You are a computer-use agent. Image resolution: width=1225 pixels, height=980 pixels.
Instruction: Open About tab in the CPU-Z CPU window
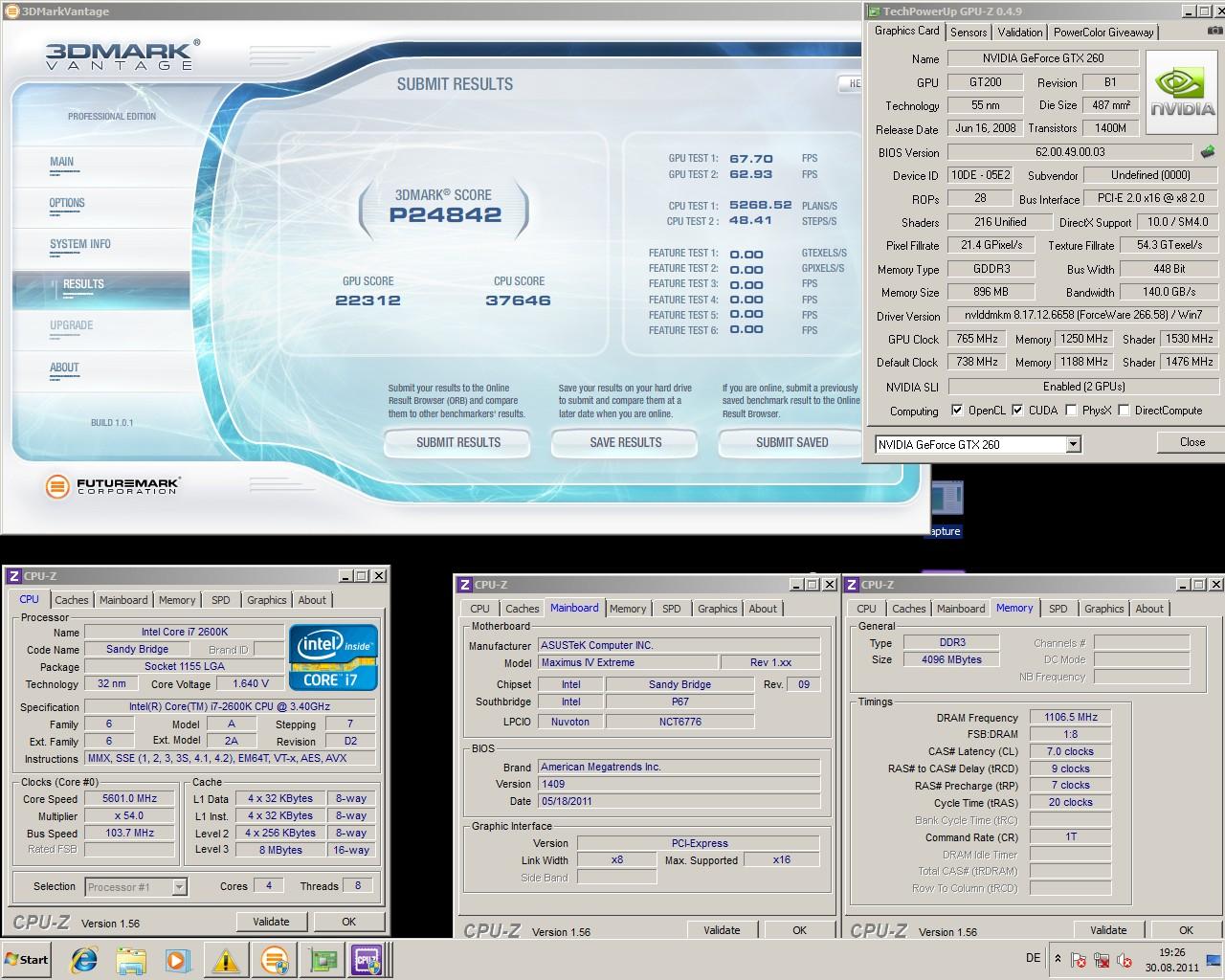312,600
